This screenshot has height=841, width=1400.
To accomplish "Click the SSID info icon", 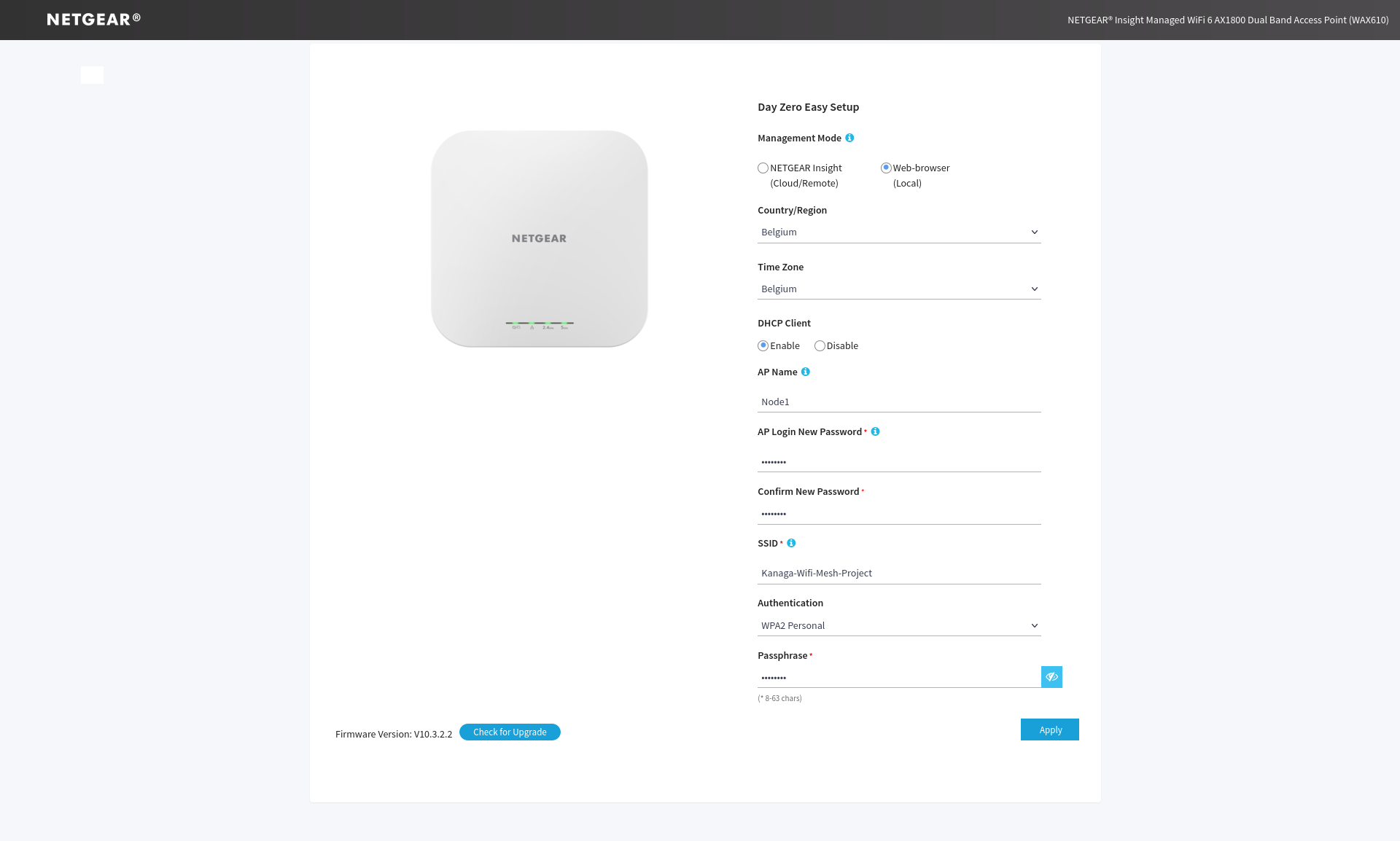I will click(791, 543).
